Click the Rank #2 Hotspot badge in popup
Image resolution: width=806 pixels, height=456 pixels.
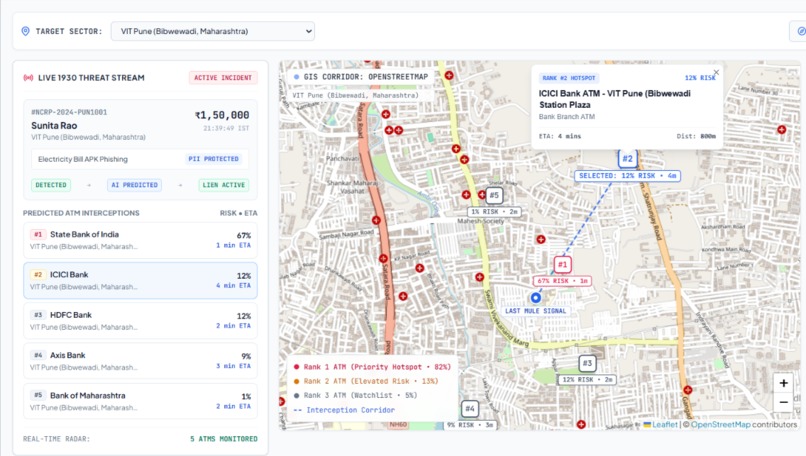tap(569, 78)
